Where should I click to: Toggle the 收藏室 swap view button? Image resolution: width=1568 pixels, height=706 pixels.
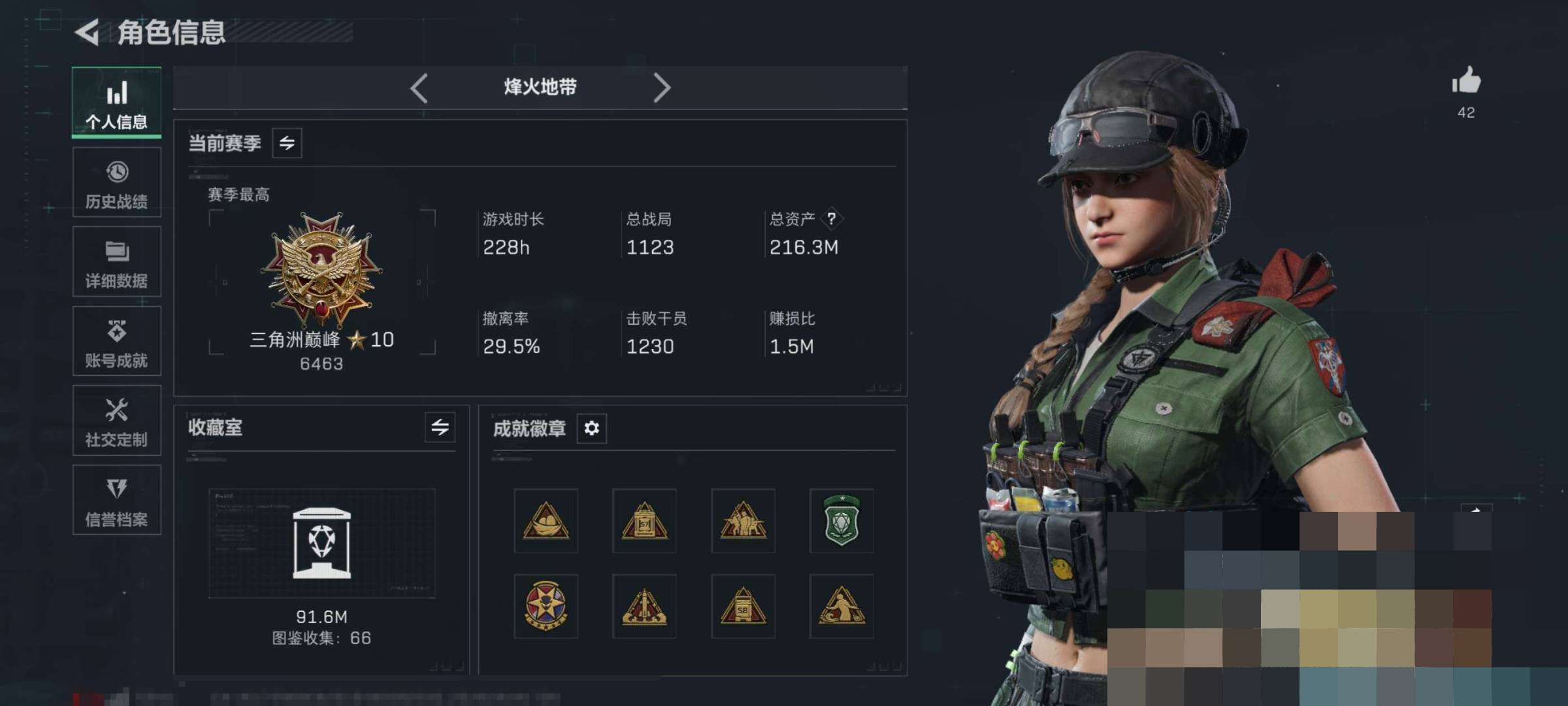click(x=440, y=428)
